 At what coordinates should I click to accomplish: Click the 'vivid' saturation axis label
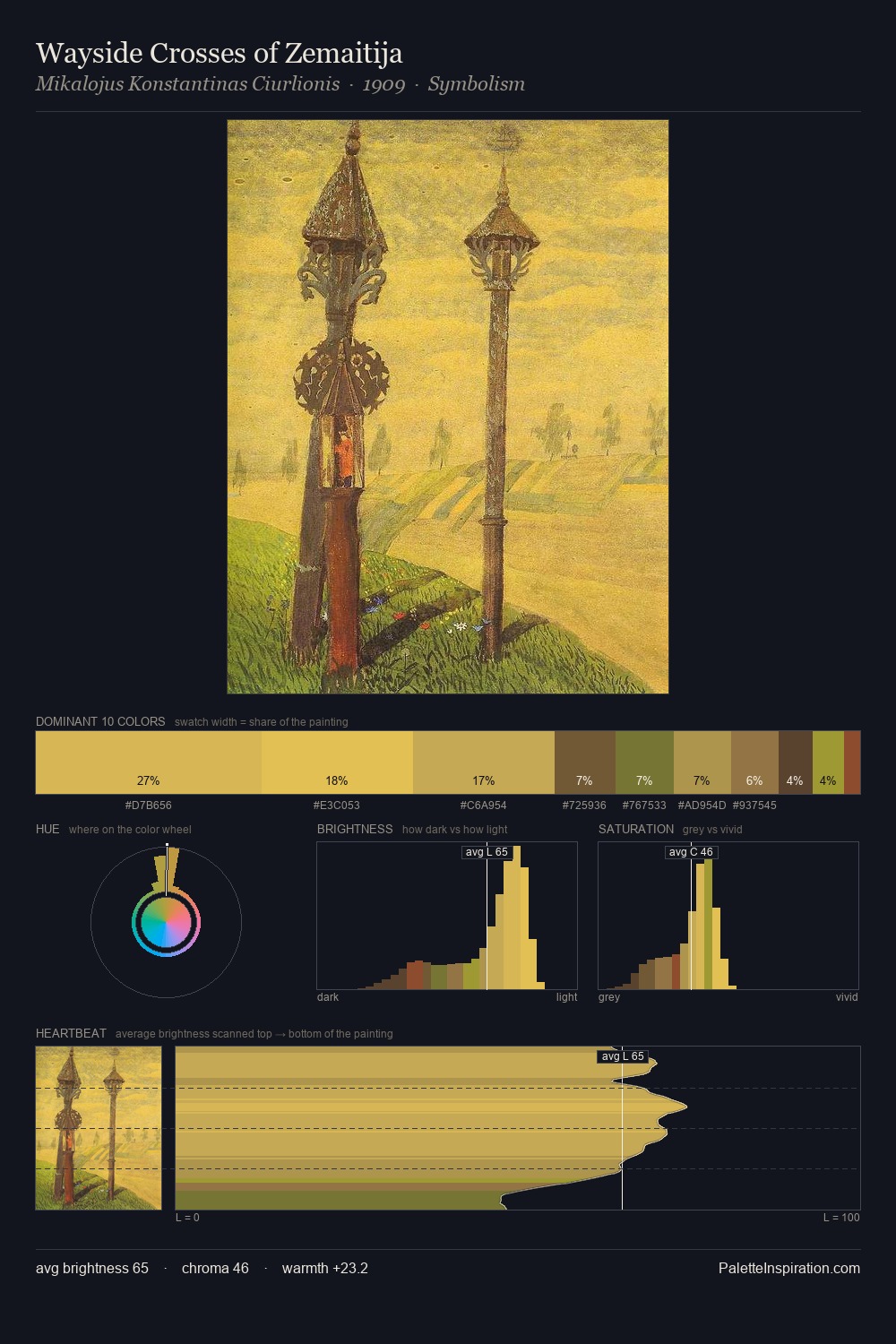click(x=847, y=997)
